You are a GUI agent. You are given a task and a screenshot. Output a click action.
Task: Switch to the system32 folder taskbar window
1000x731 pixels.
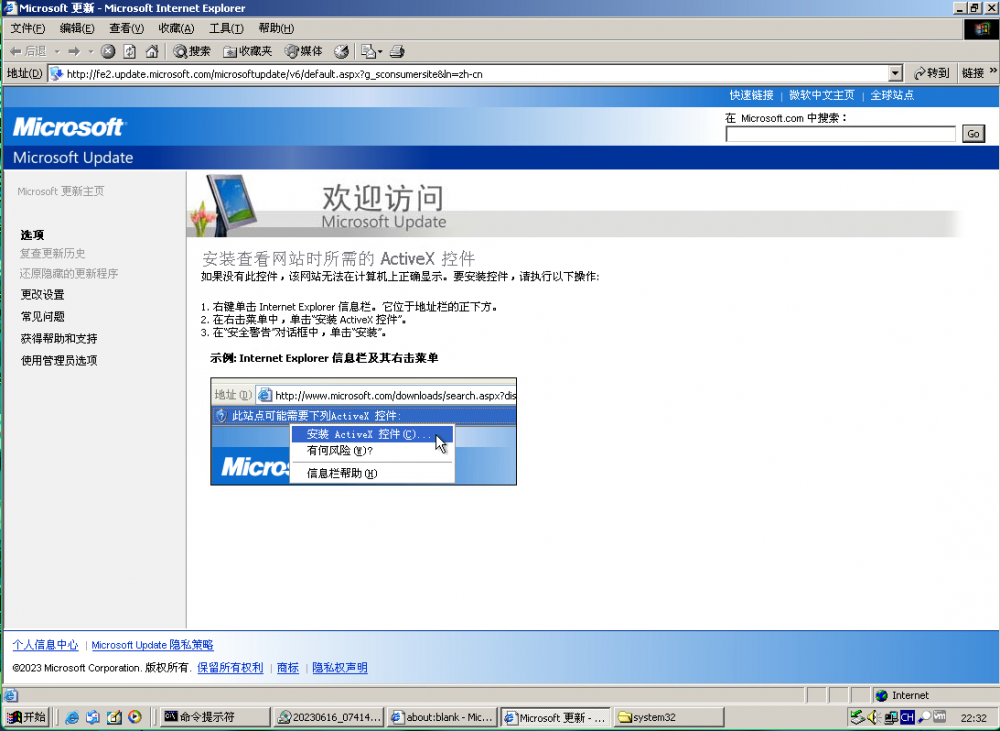(x=670, y=717)
